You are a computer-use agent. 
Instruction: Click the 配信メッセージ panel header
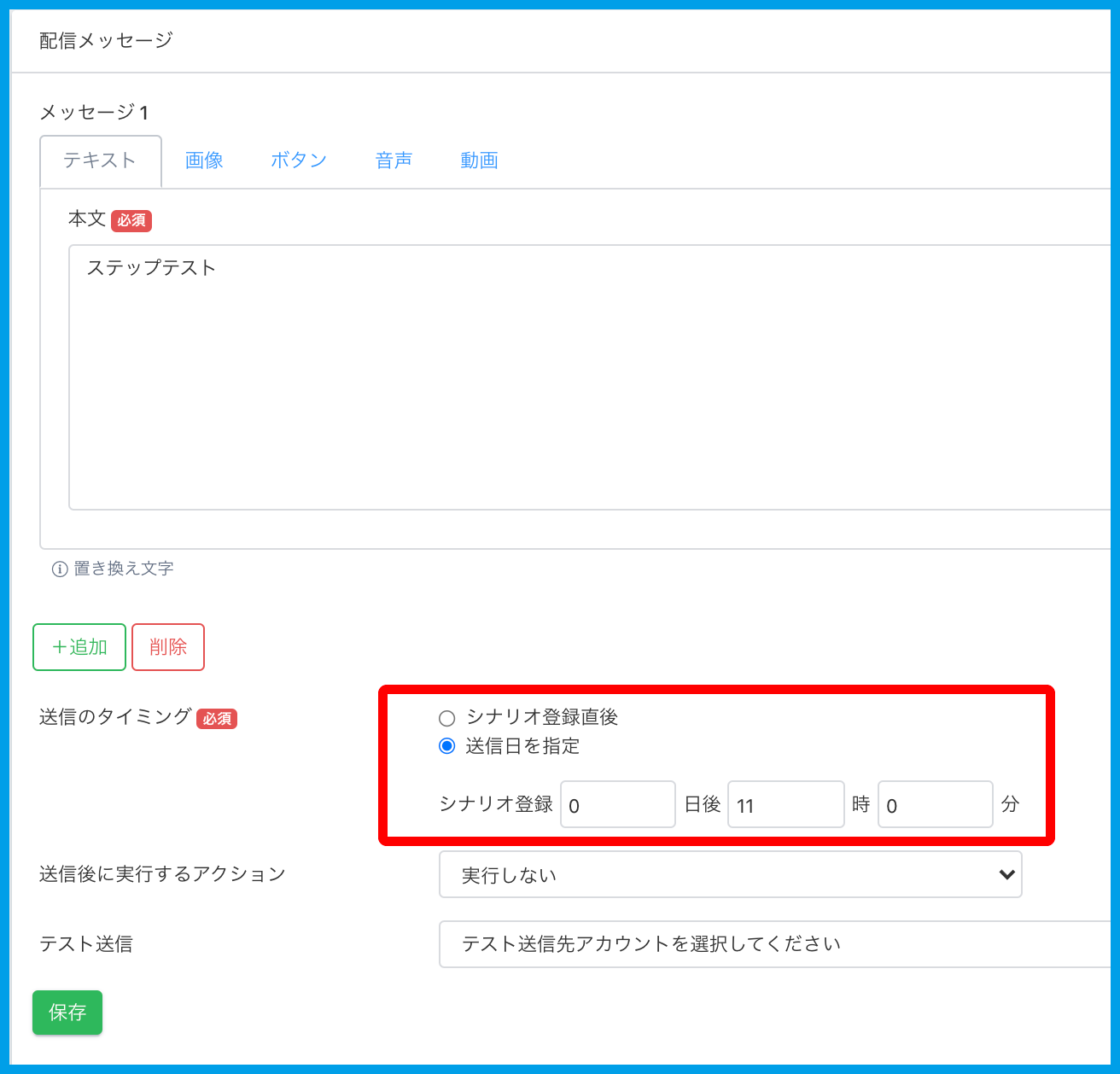pyautogui.click(x=106, y=41)
